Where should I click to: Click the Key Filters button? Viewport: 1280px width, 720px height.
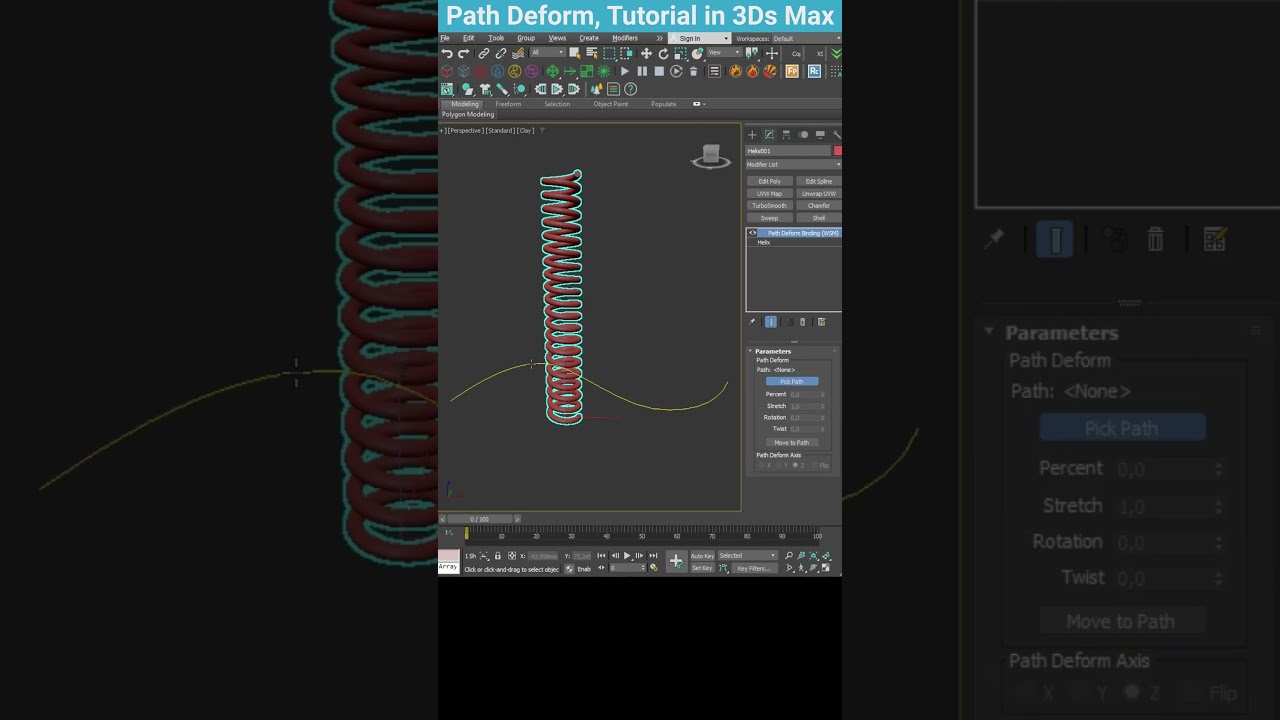(755, 568)
